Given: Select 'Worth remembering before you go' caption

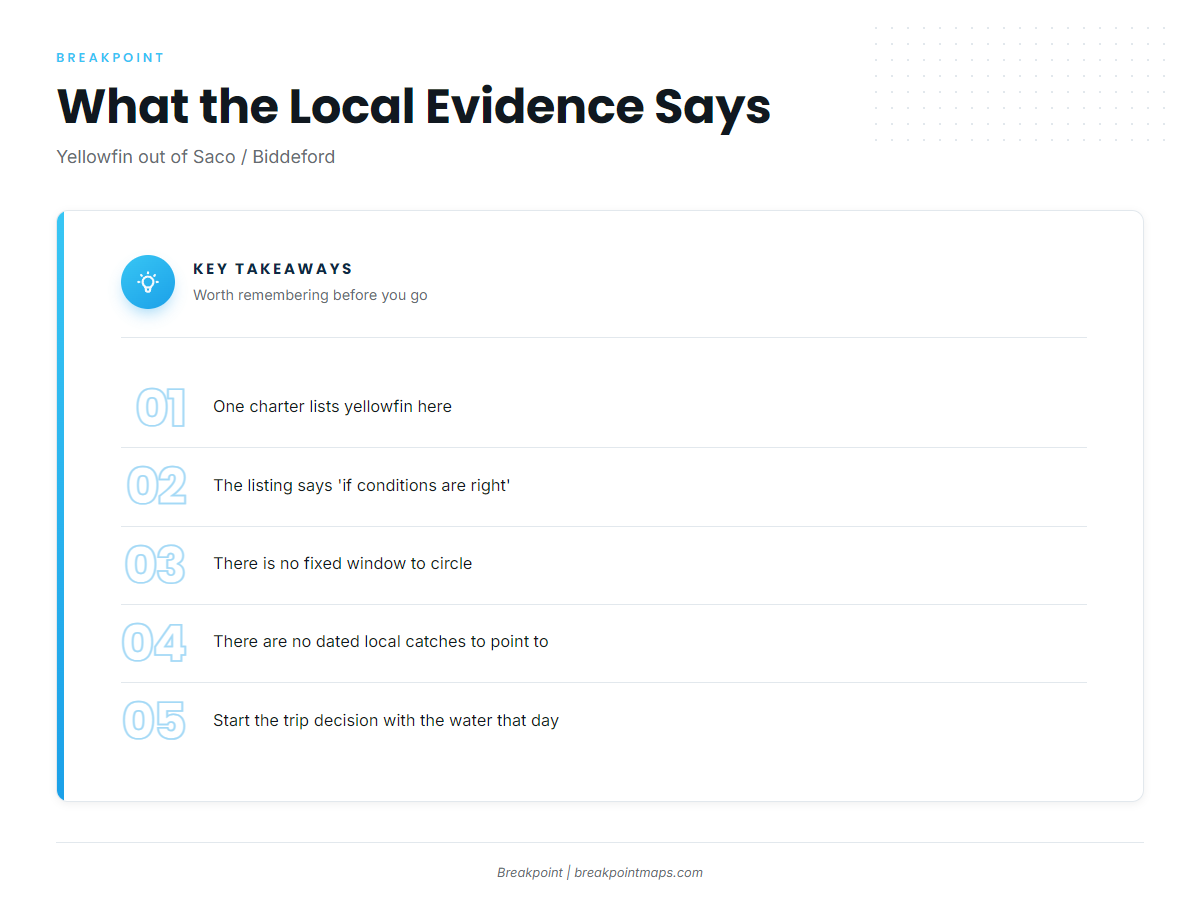Looking at the screenshot, I should coord(310,295).
